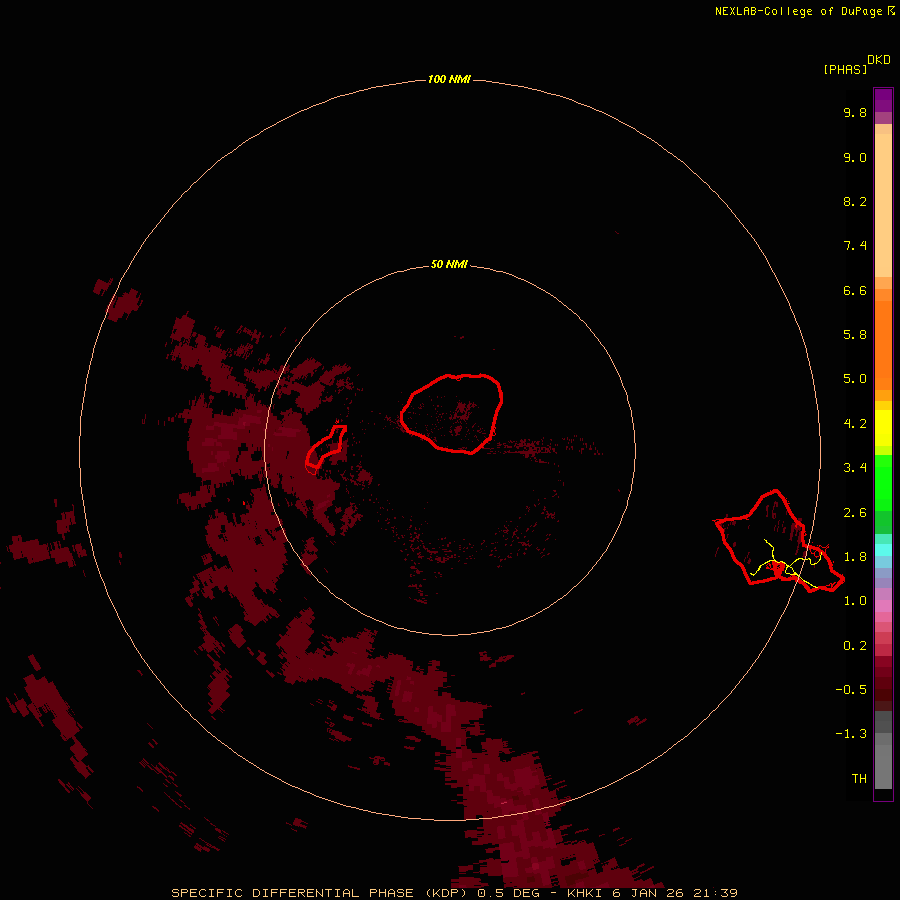Viewport: 900px width, 900px height.
Task: Click the red-outlined island with yellow roads
Action: tap(778, 541)
